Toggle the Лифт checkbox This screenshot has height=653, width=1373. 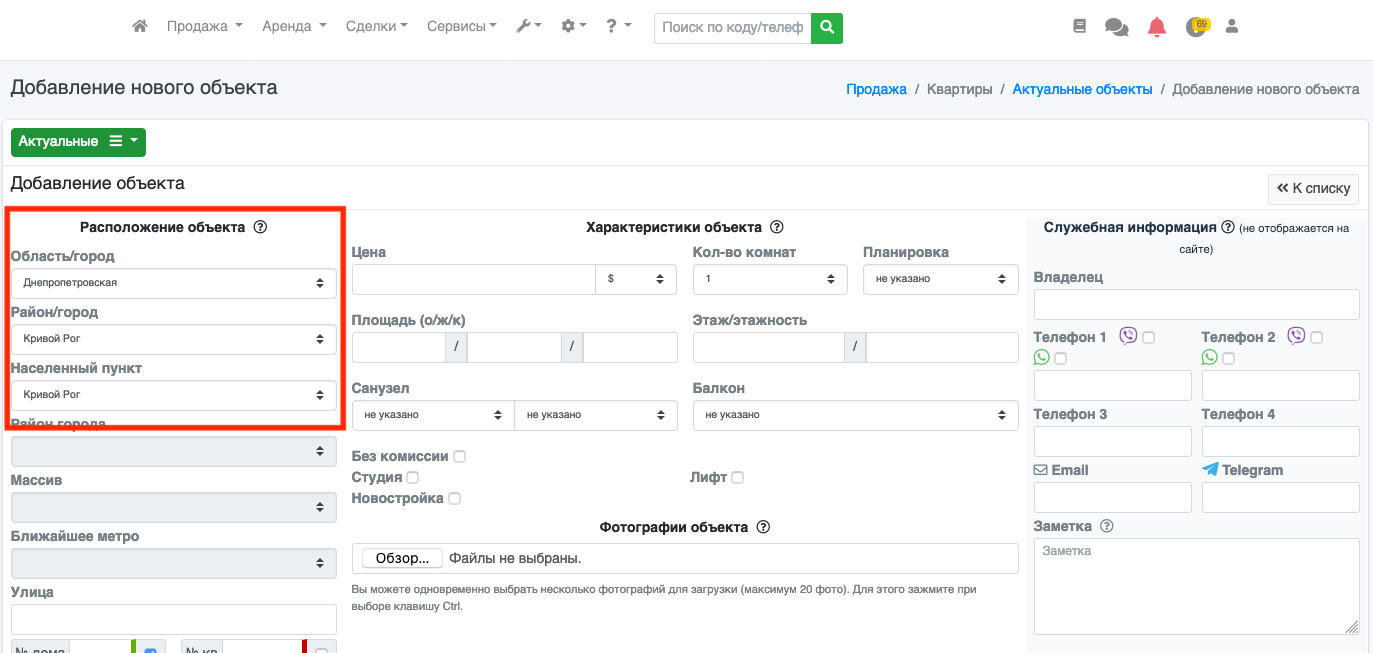coord(737,478)
